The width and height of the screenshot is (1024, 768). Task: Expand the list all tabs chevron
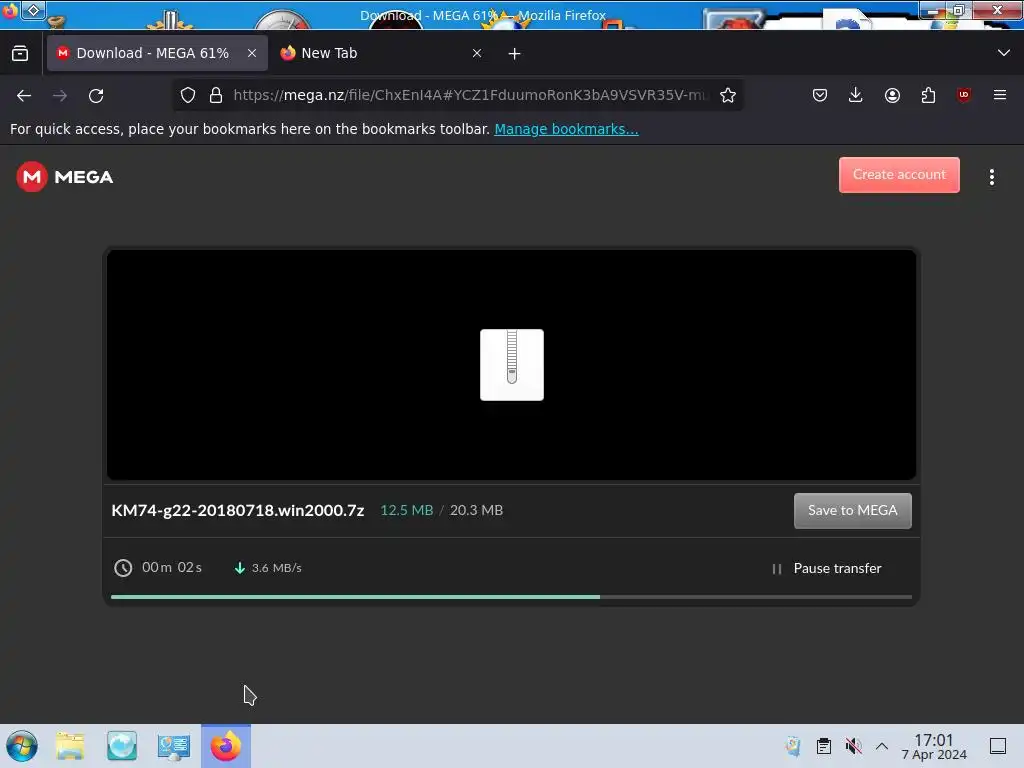(1004, 53)
